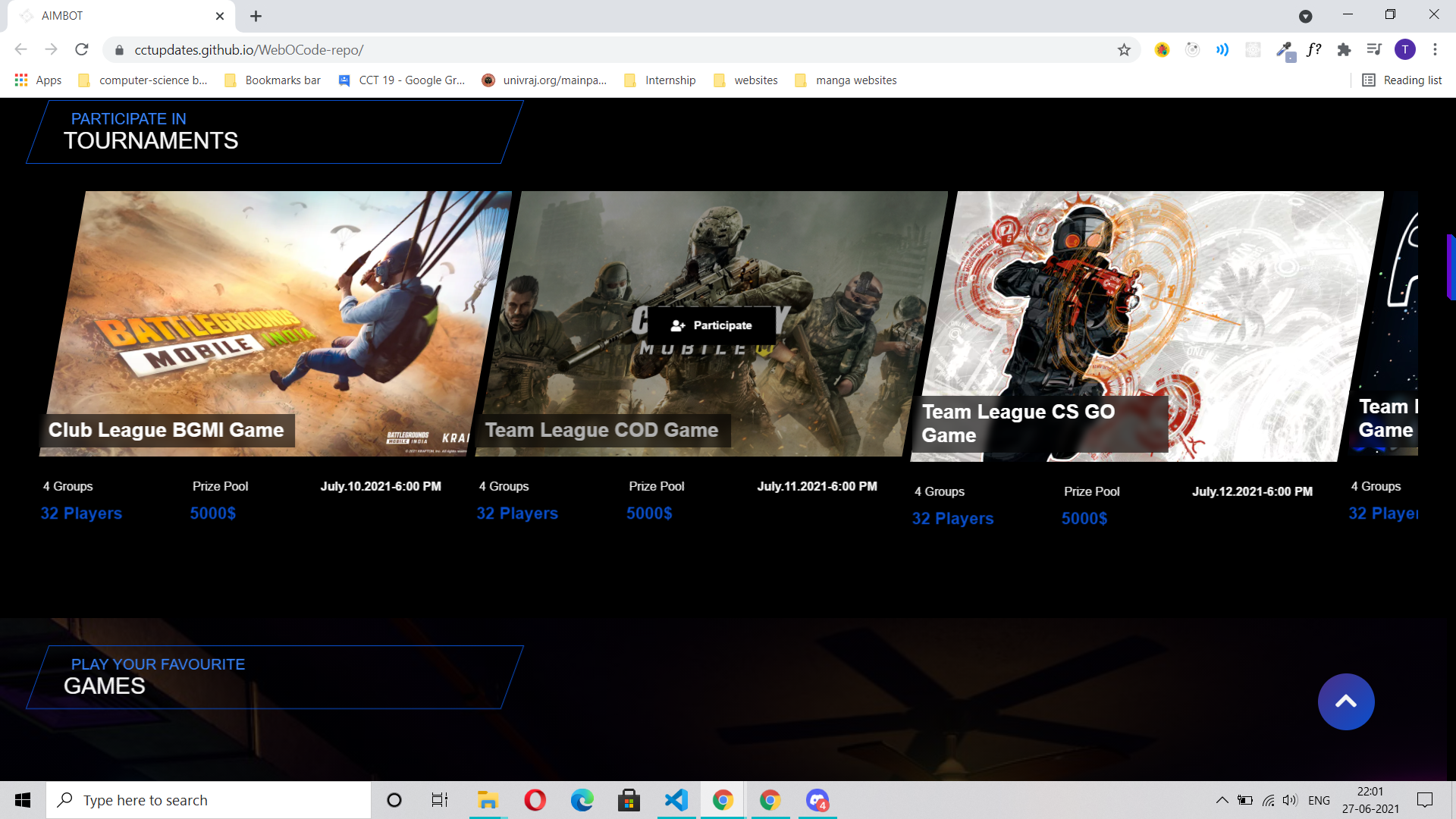
Task: Open Team League CS GO Game thumbnail
Action: [1147, 326]
